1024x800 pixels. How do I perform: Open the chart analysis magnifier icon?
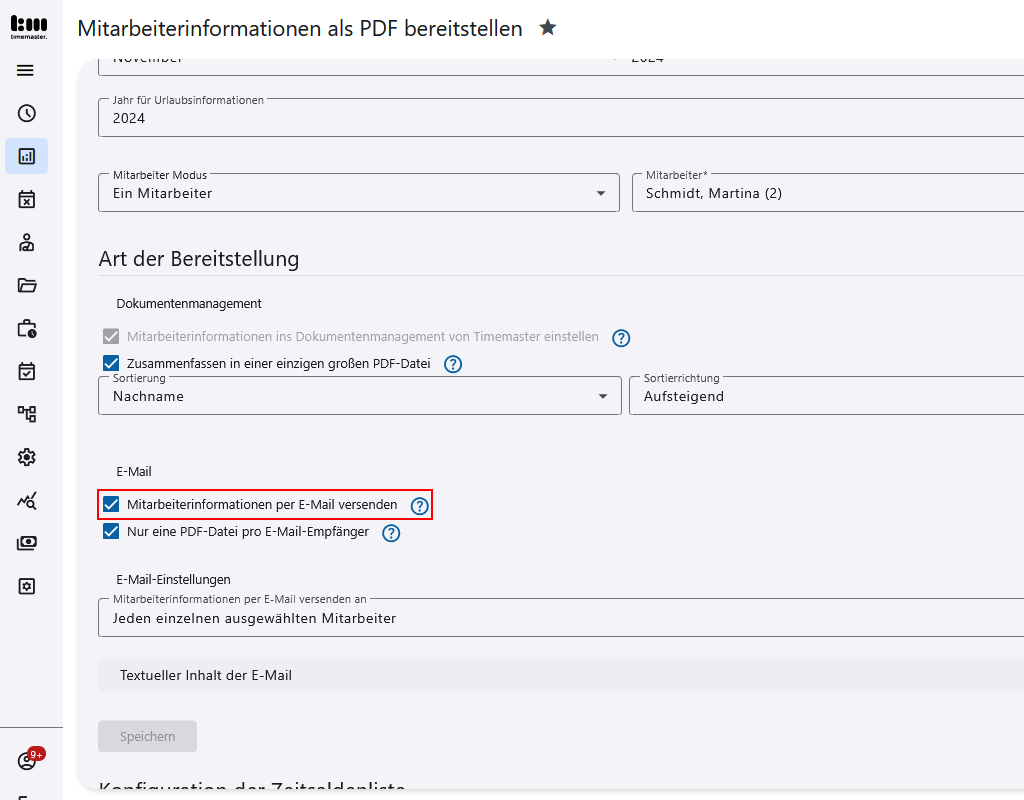tap(27, 501)
